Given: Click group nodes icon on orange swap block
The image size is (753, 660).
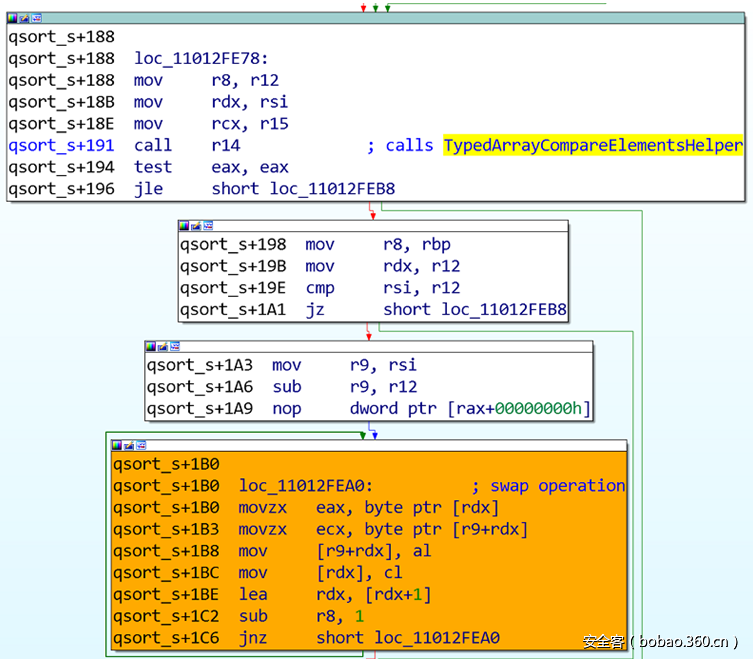Looking at the screenshot, I should [142, 445].
